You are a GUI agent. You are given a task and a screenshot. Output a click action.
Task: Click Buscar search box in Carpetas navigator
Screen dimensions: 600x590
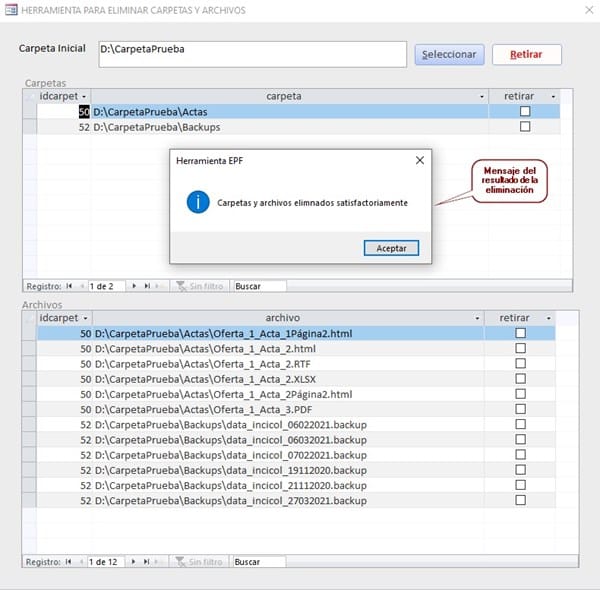click(x=259, y=286)
